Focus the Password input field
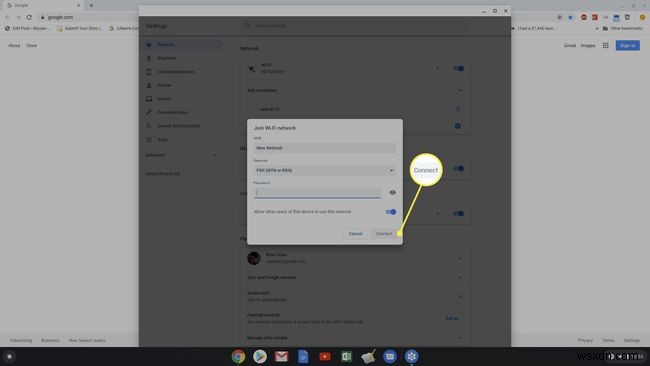Screen dimensions: 650x366 pyautogui.click(x=317, y=192)
